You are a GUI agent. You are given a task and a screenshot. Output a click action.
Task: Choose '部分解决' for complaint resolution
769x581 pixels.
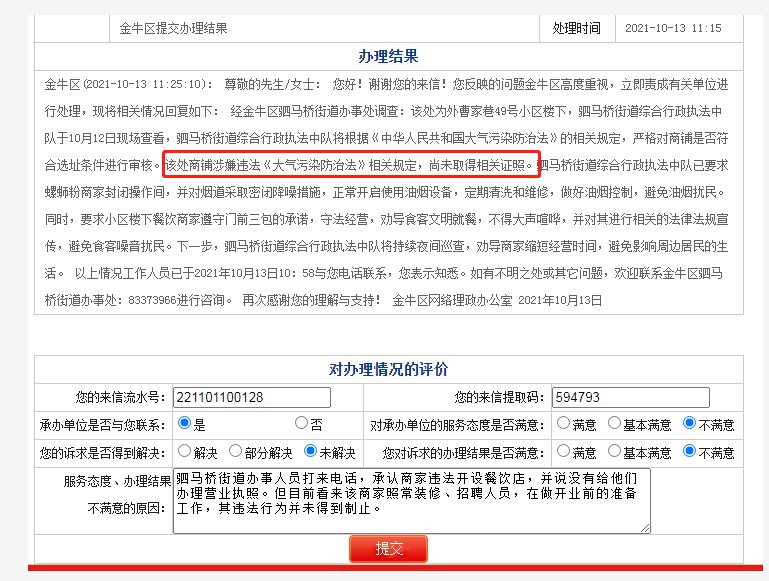pos(236,452)
